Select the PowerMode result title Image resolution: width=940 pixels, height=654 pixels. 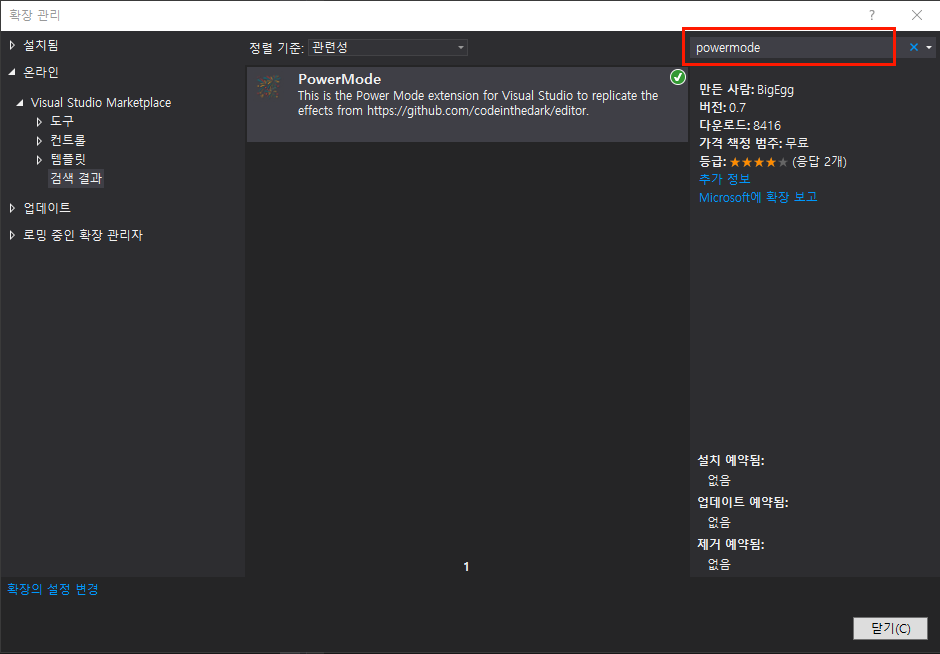click(x=339, y=79)
